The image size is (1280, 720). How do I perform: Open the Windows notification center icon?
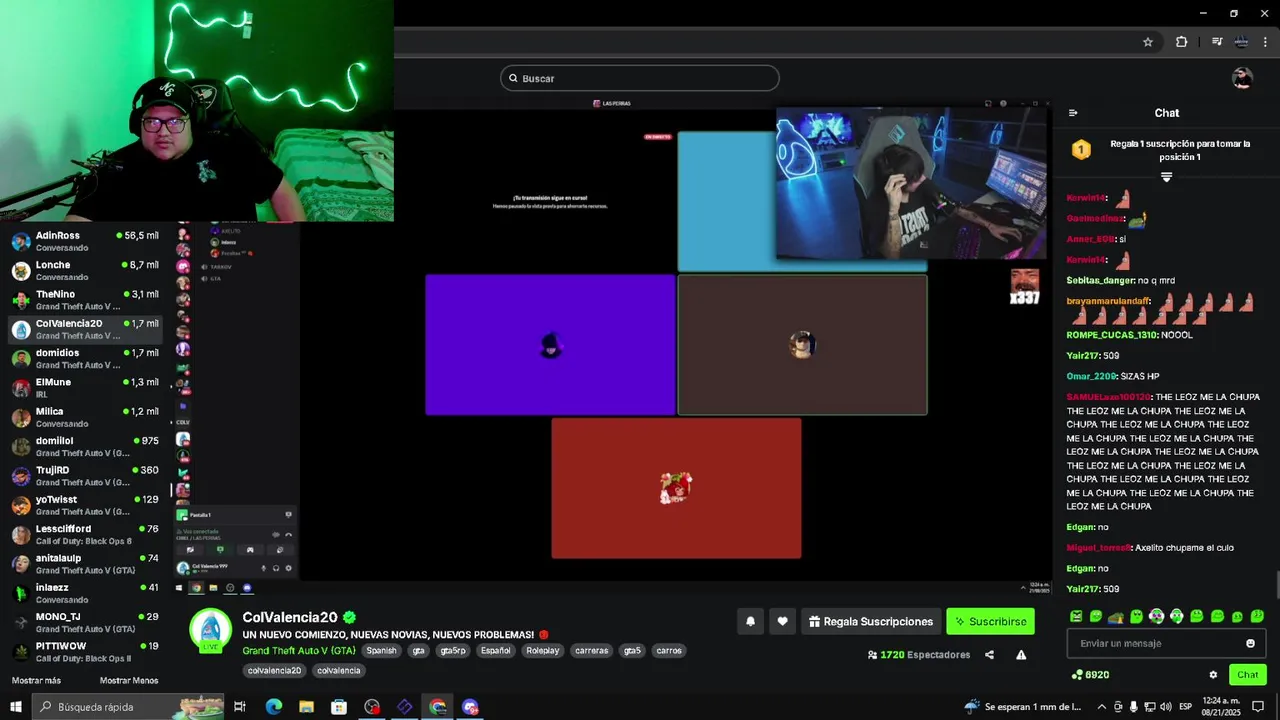[1258, 707]
